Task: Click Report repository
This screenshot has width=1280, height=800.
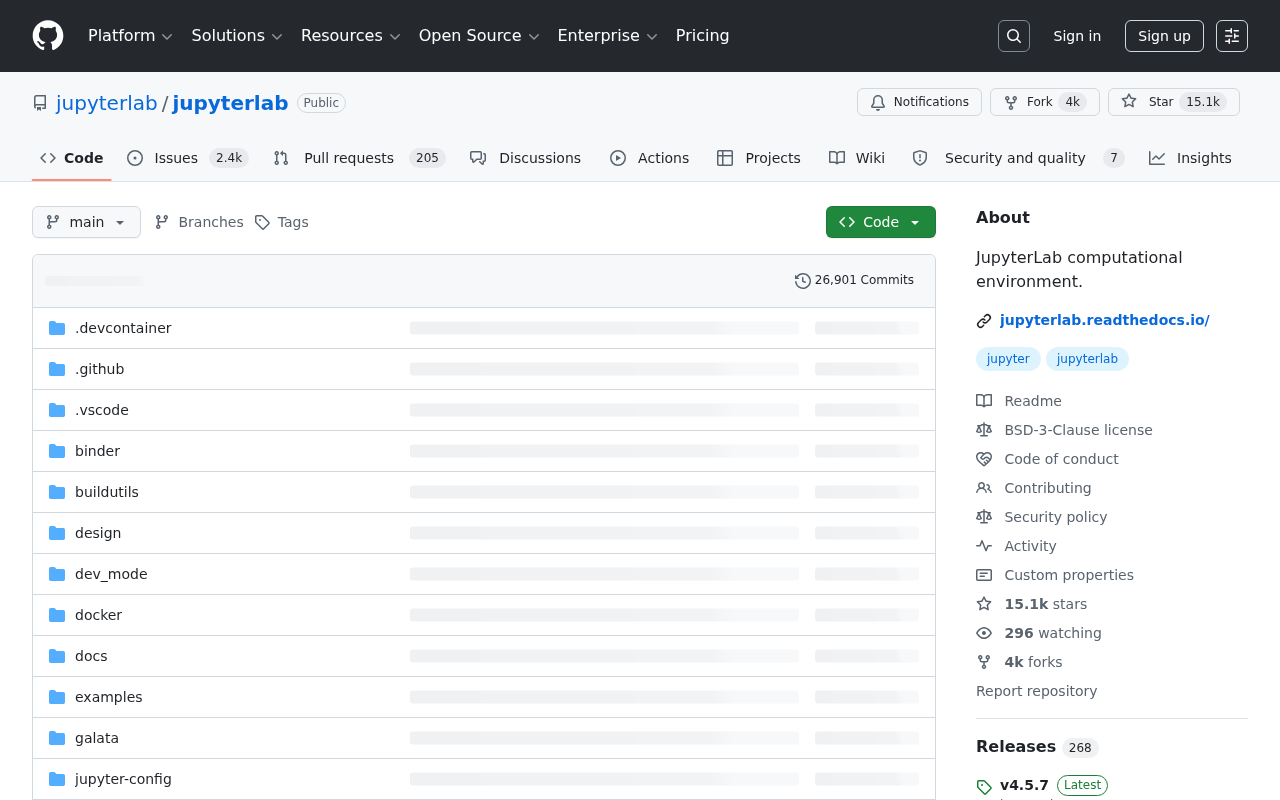Action: [x=1036, y=691]
